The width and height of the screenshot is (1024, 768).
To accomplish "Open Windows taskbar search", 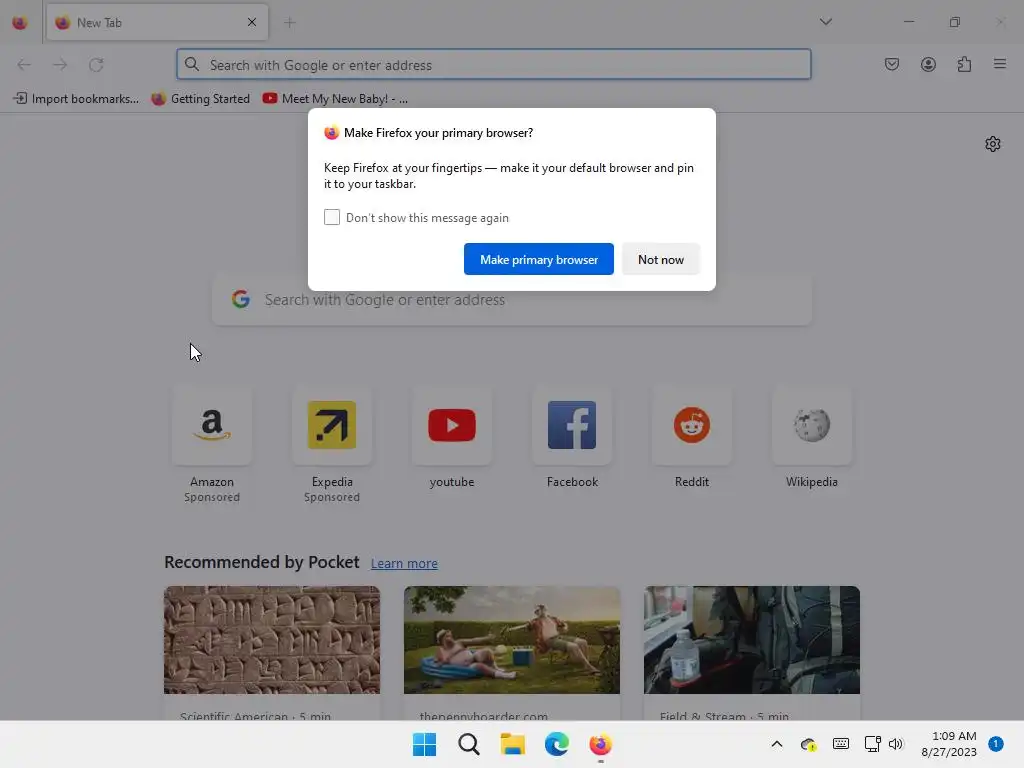I will click(x=468, y=744).
